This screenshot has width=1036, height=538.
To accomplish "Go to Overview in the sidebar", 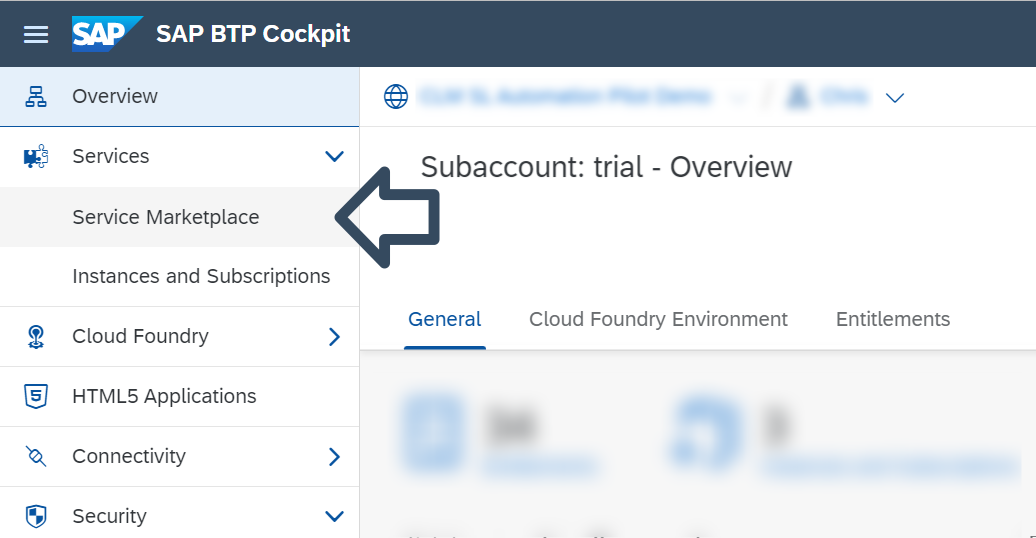I will [x=180, y=96].
